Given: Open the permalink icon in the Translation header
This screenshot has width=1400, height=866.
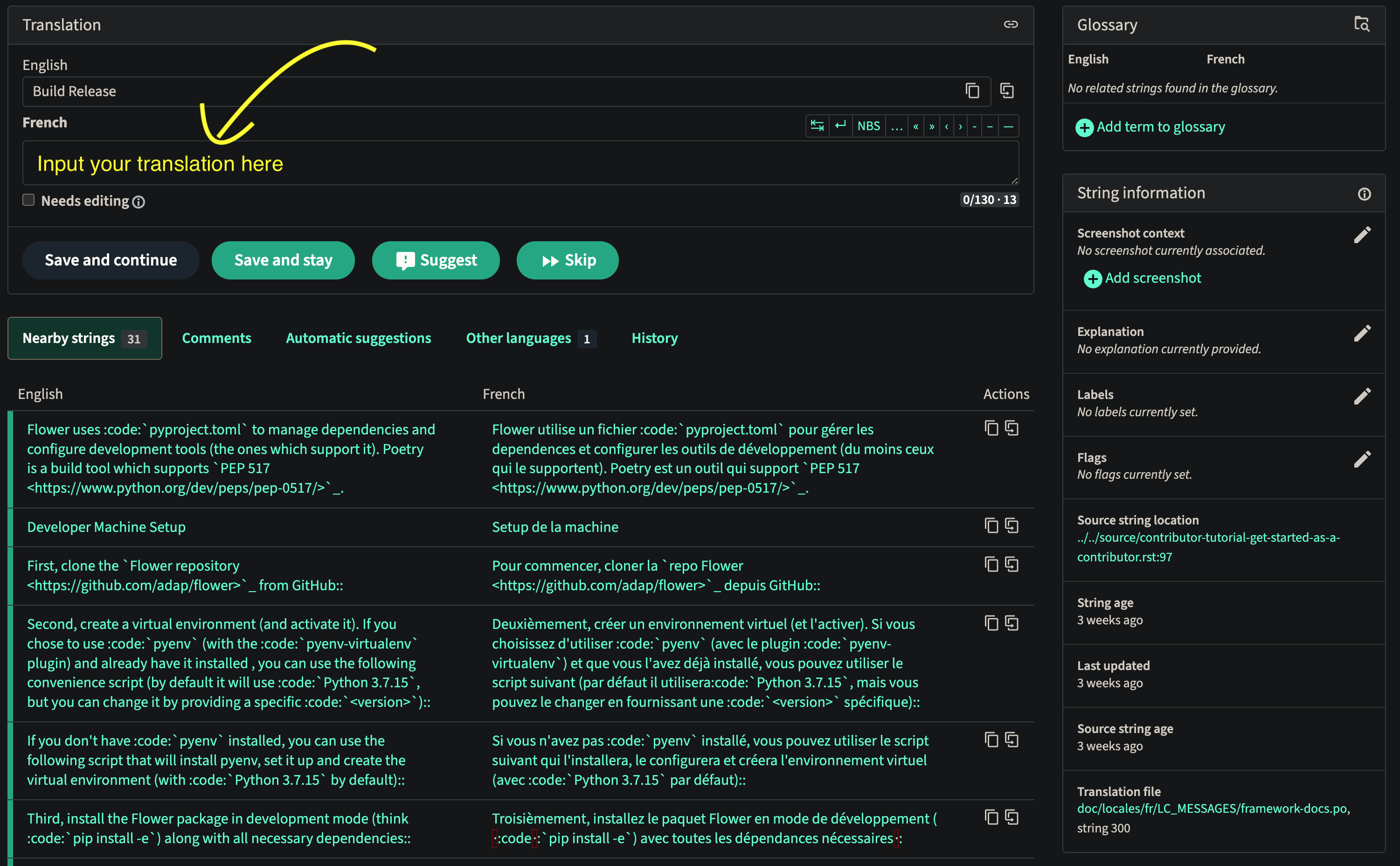Looking at the screenshot, I should click(1011, 24).
